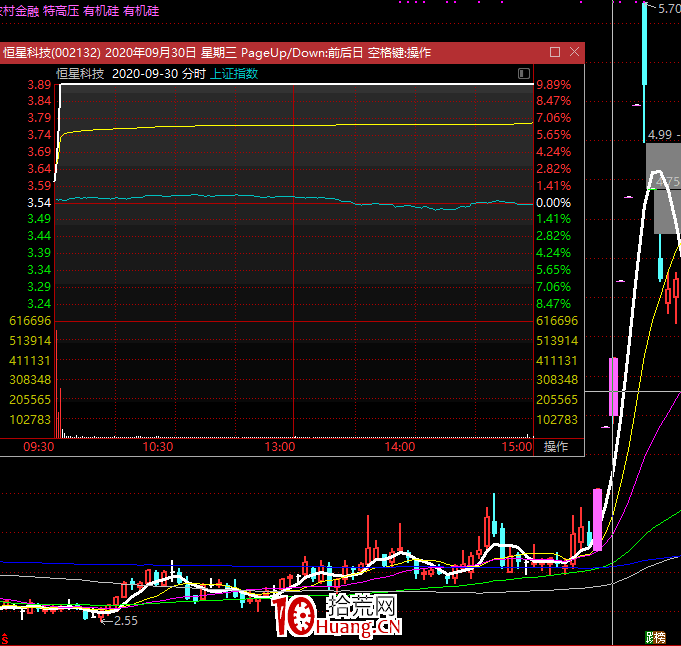This screenshot has height=646, width=681.
Task: Close the 恒星科技 intraday popup window
Action: [574, 51]
